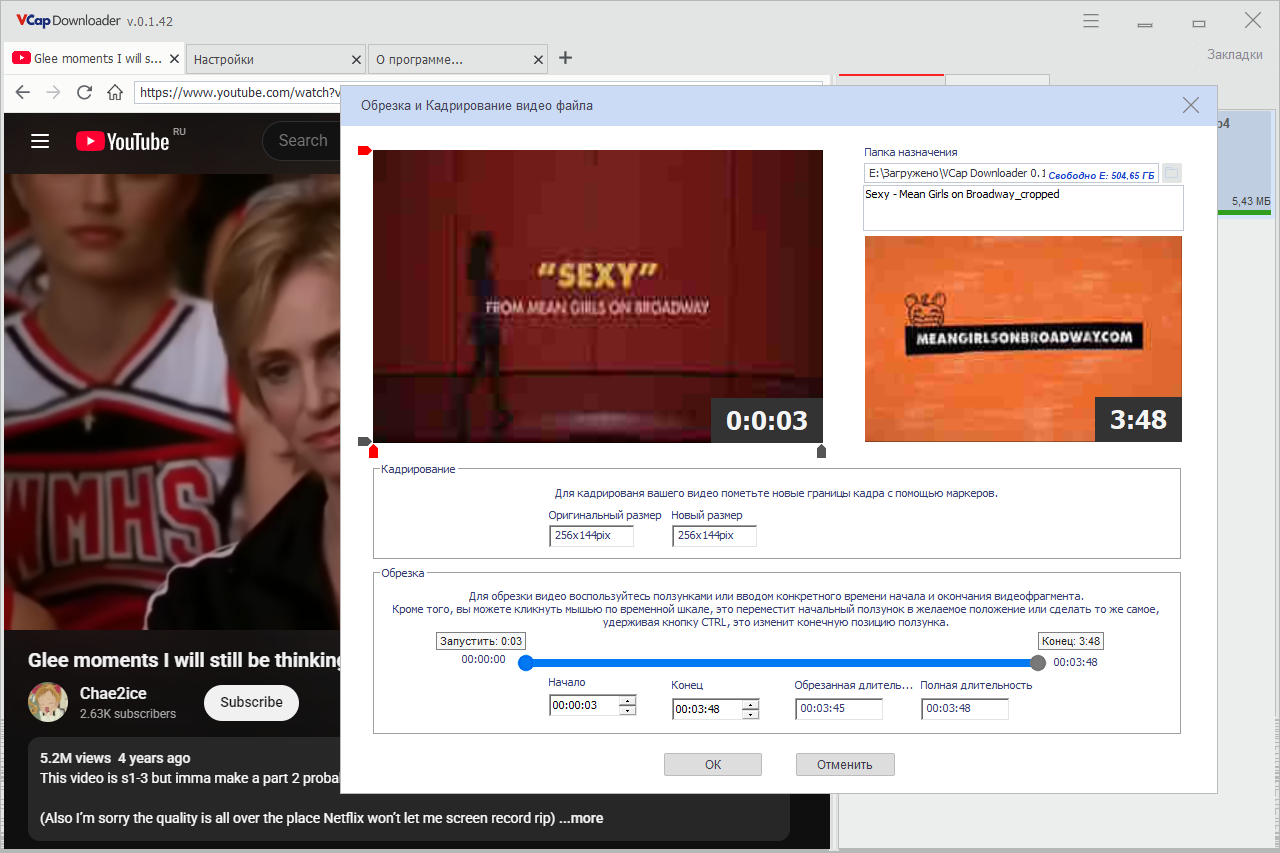Open the YouTube sidebar hamburger menu
The height and width of the screenshot is (853, 1280).
(x=40, y=141)
